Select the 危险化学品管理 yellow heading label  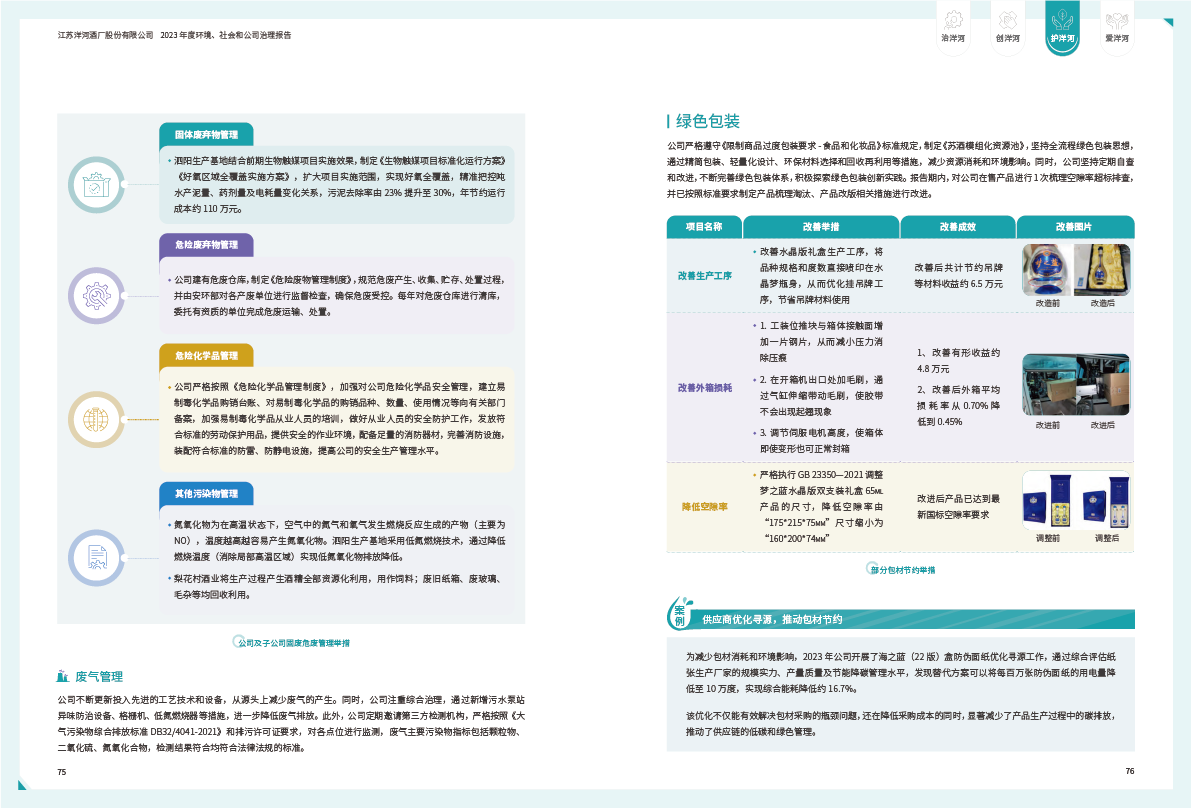(206, 356)
